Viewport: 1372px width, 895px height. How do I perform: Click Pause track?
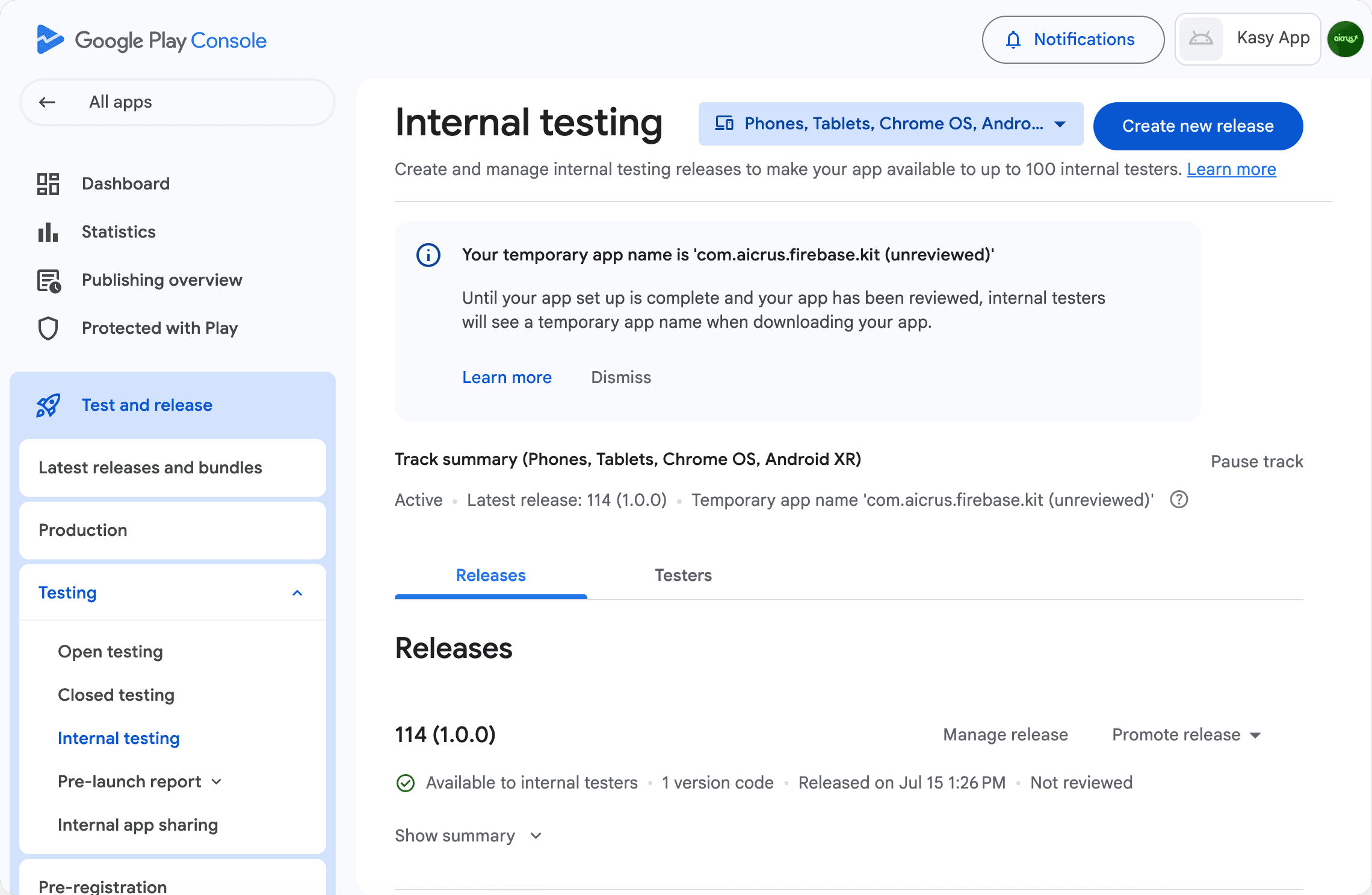[1257, 462]
